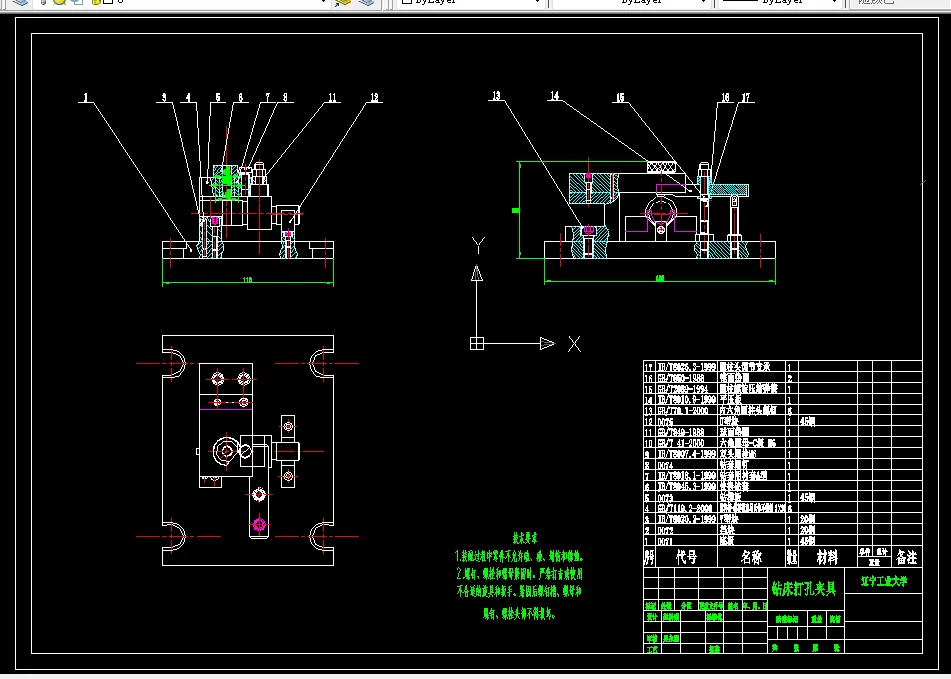Select balloon number 3 label
951x679 pixels.
pos(164,97)
